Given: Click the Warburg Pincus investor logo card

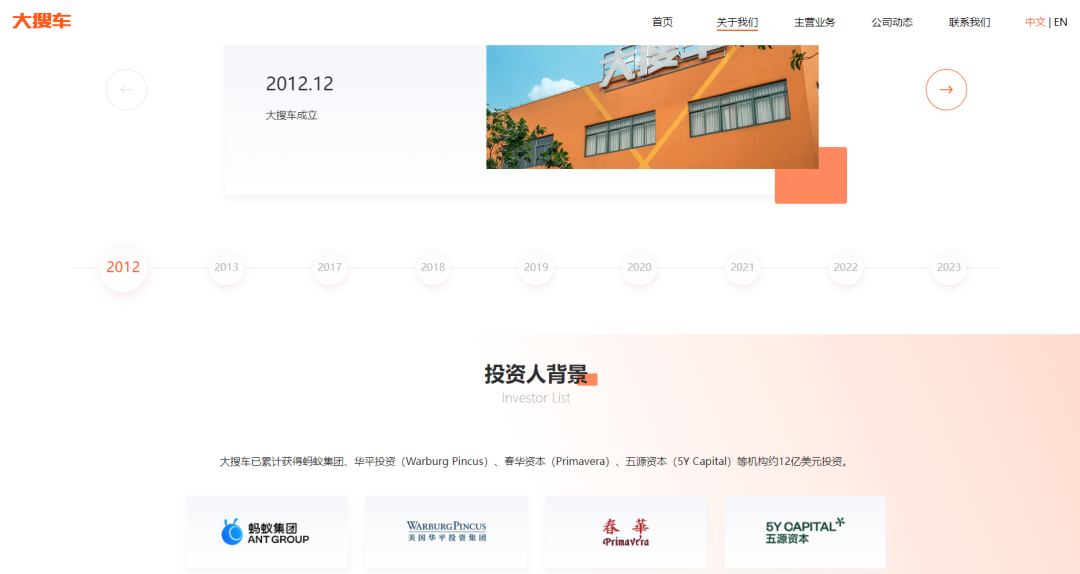Looking at the screenshot, I should pyautogui.click(x=446, y=532).
